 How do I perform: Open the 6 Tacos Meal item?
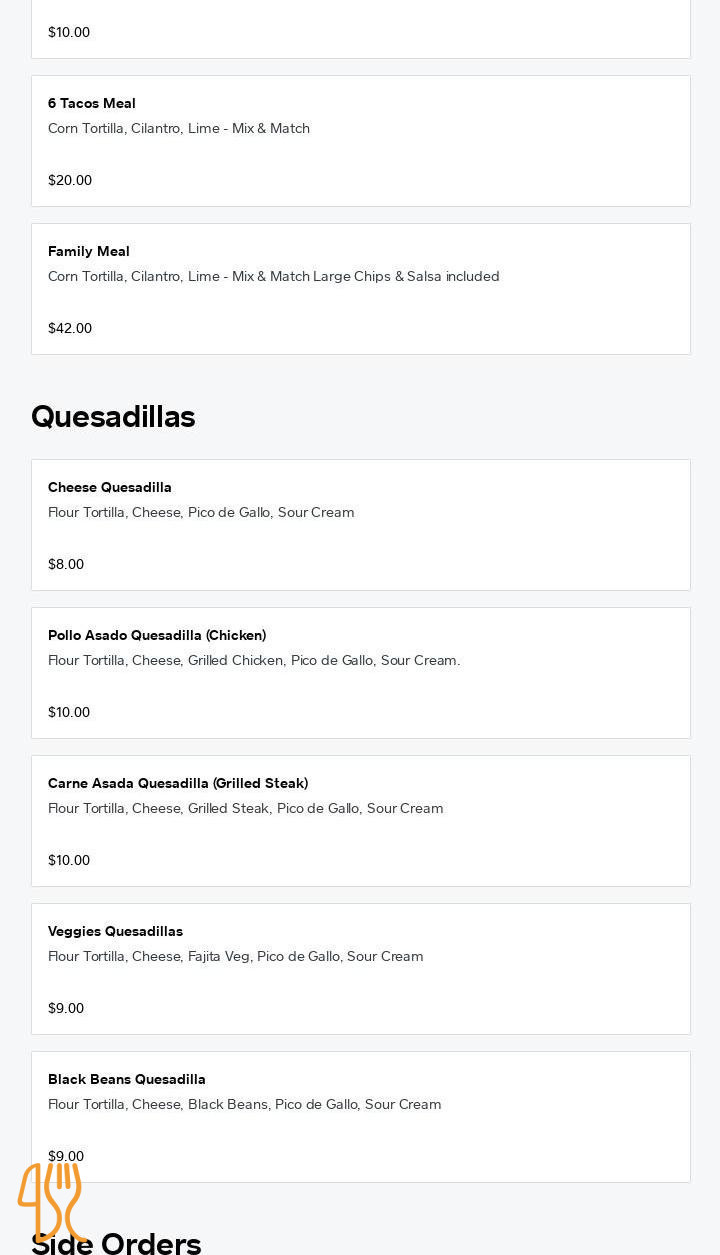click(x=92, y=103)
